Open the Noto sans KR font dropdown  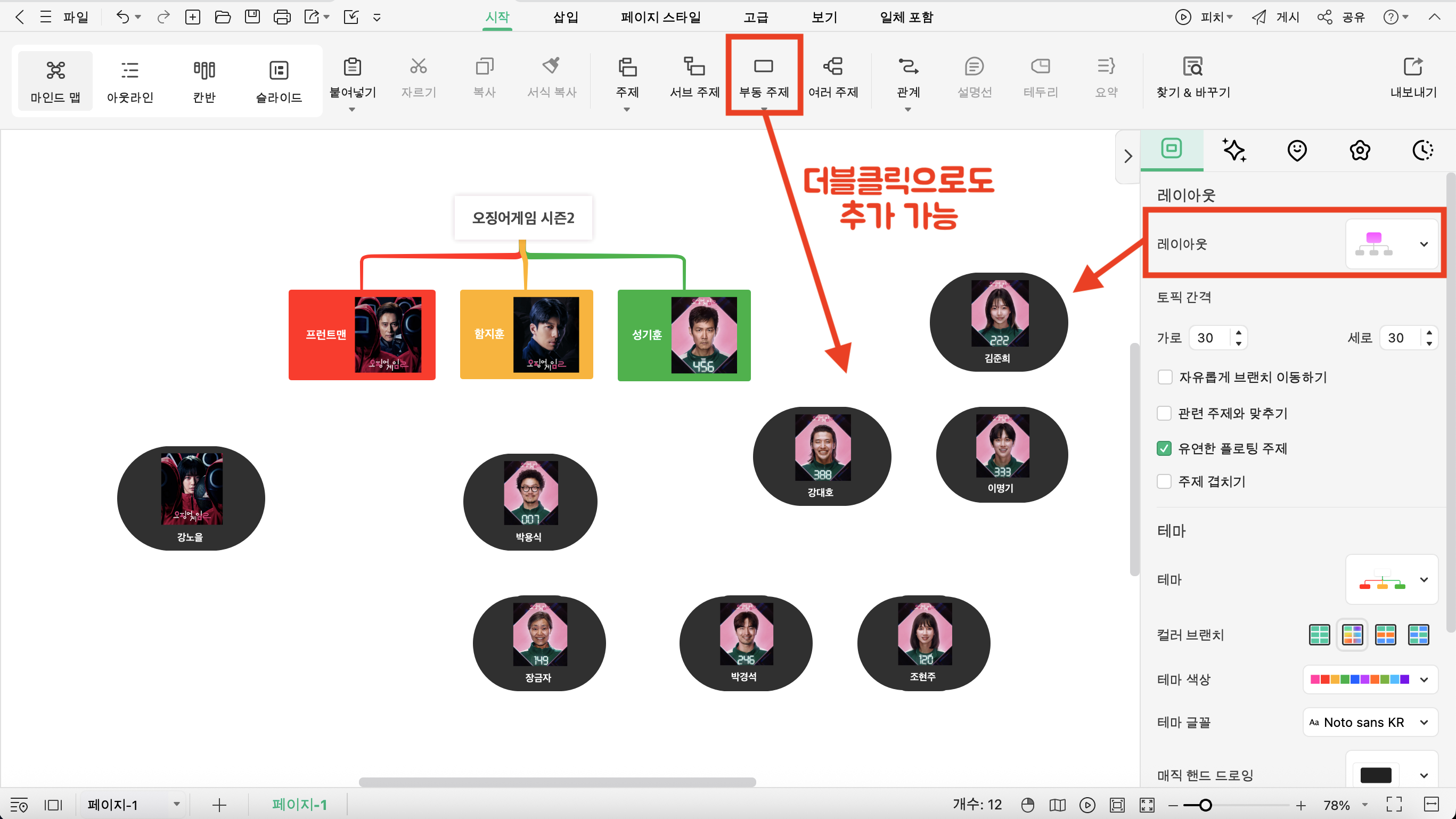coord(1370,722)
